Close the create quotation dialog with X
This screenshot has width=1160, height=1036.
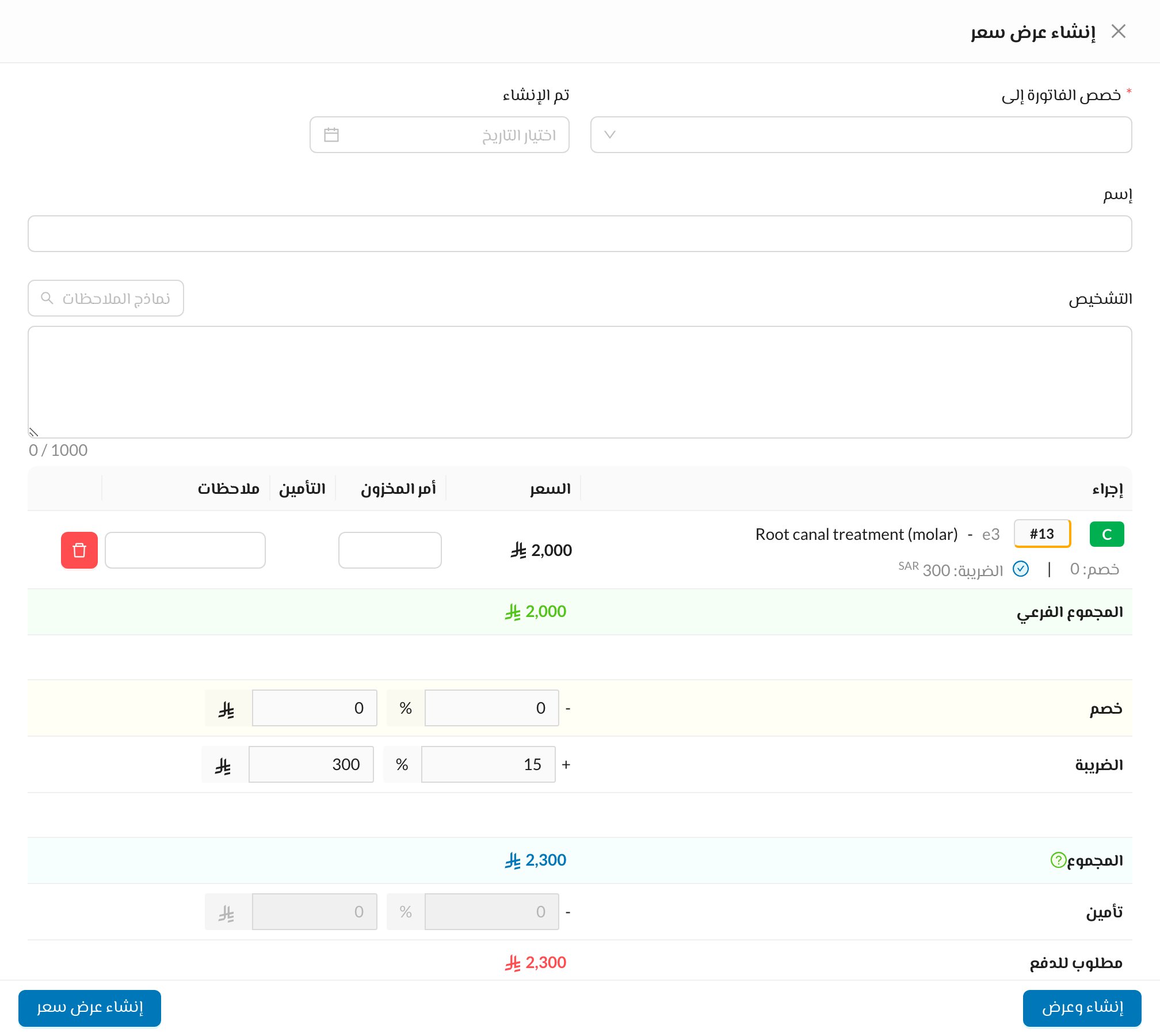(x=1118, y=31)
